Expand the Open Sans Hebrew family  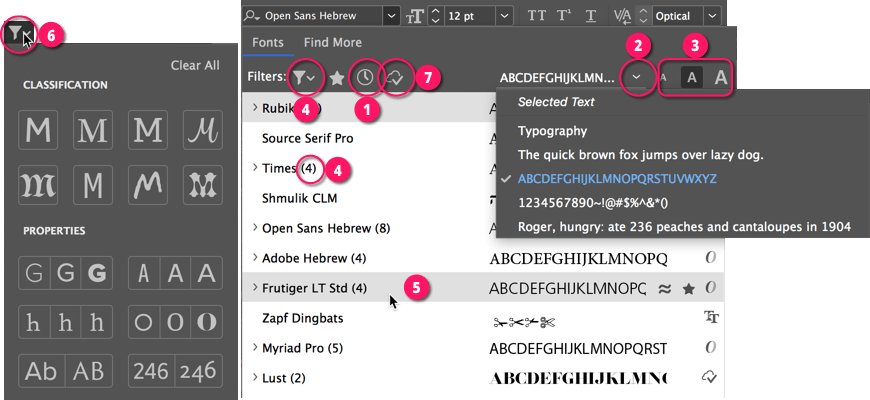(255, 227)
